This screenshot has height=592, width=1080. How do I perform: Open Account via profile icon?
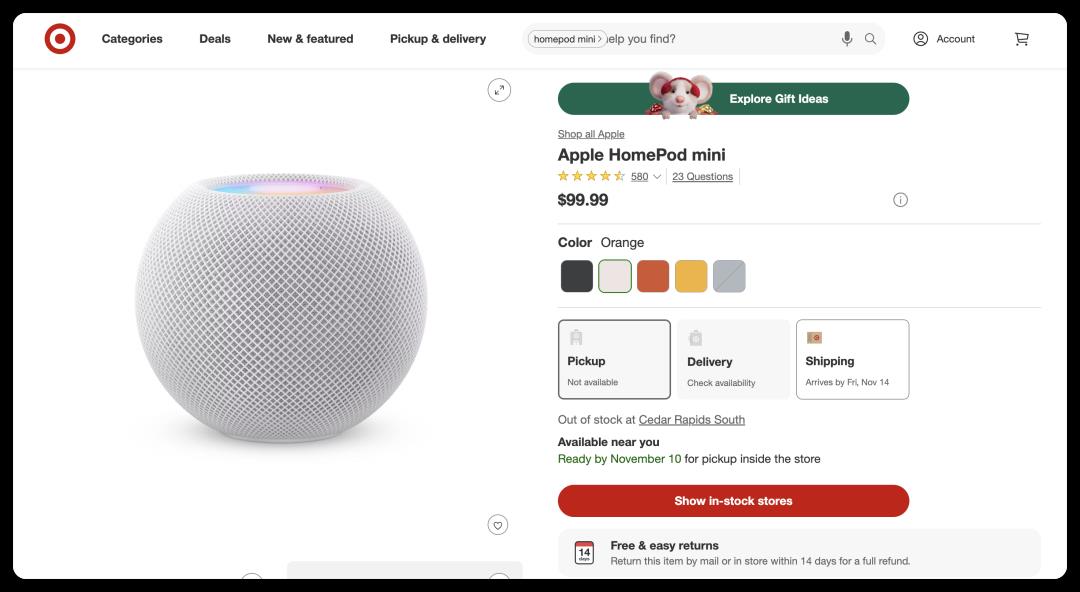[920, 39]
